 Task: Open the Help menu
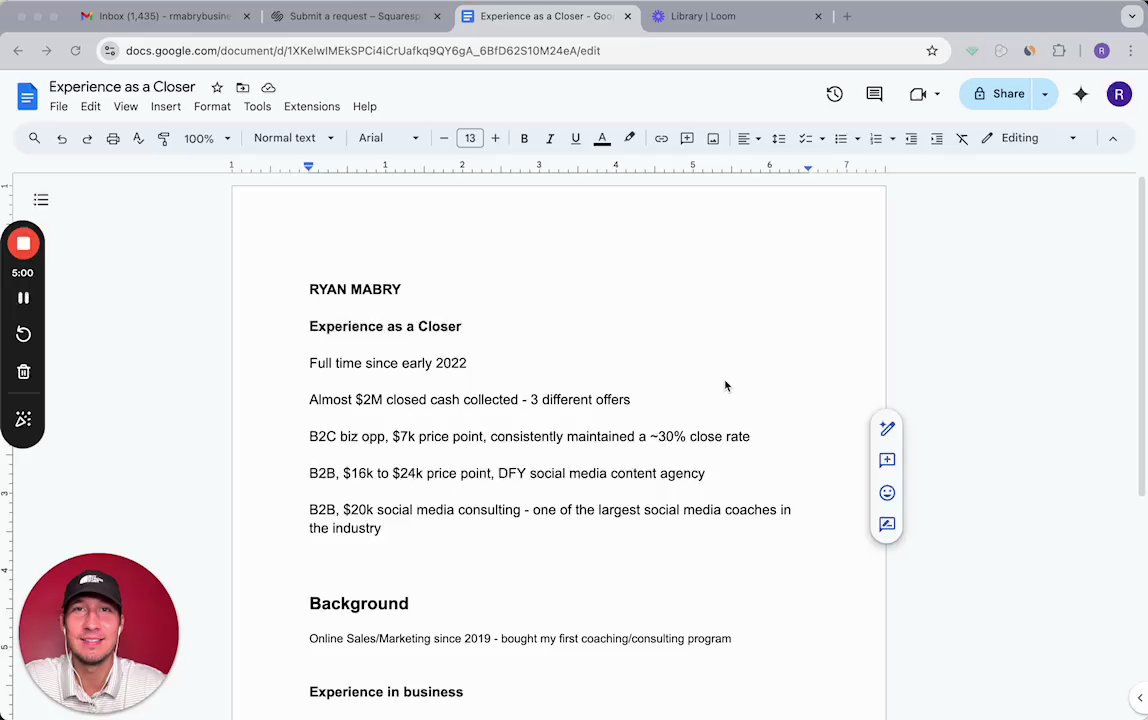[365, 106]
